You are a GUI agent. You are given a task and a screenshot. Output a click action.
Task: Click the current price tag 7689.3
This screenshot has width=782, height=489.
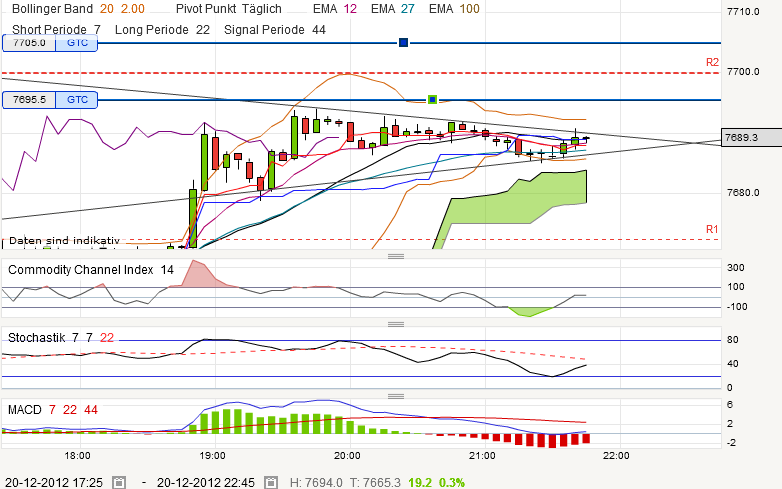pyautogui.click(x=752, y=137)
